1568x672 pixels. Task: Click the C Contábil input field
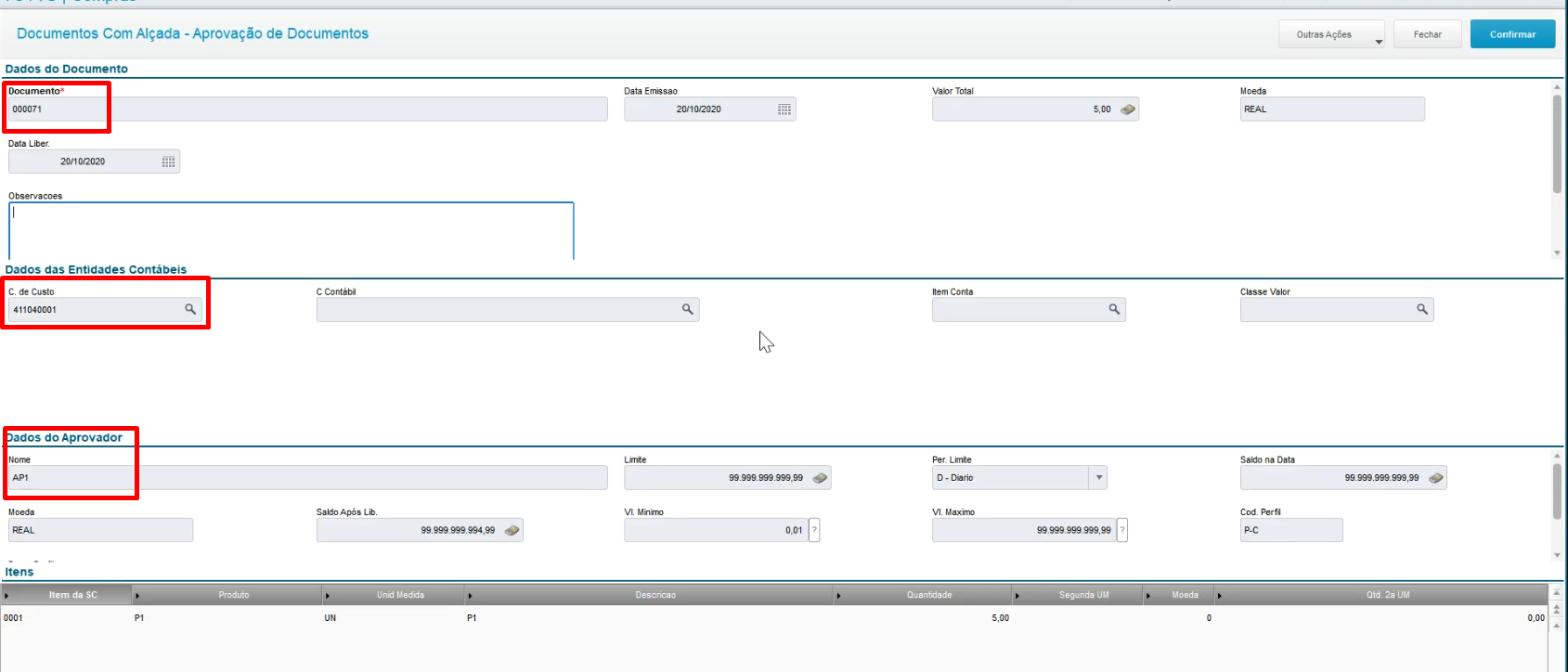pos(508,309)
